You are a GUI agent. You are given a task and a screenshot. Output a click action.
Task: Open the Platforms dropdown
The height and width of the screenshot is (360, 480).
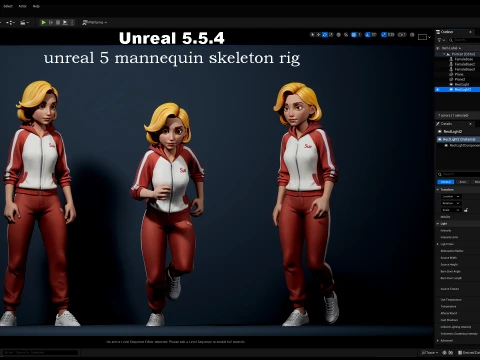pyautogui.click(x=95, y=22)
